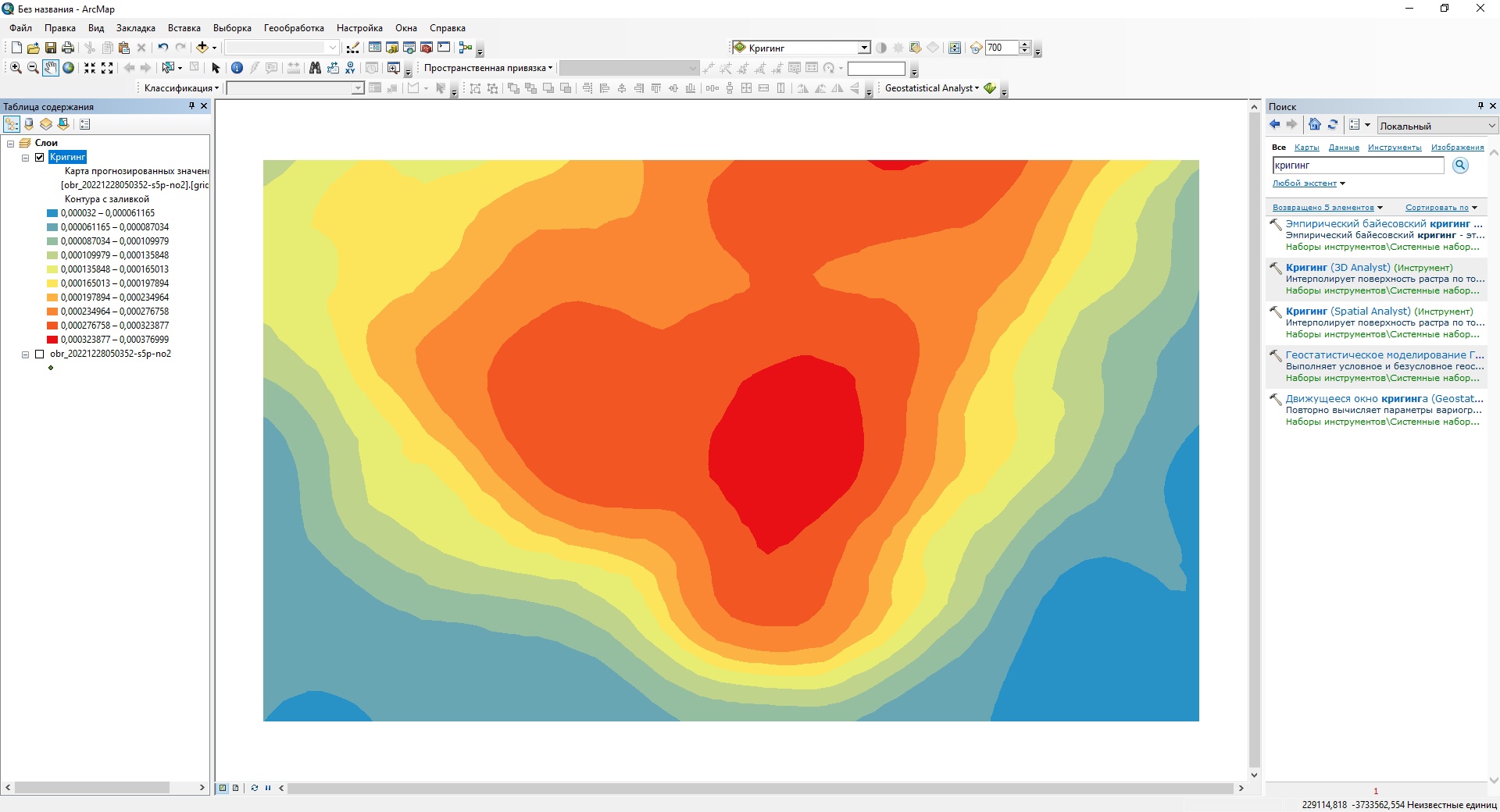
Task: Click the red 0,000323877 legend color swatch
Action: (52, 340)
